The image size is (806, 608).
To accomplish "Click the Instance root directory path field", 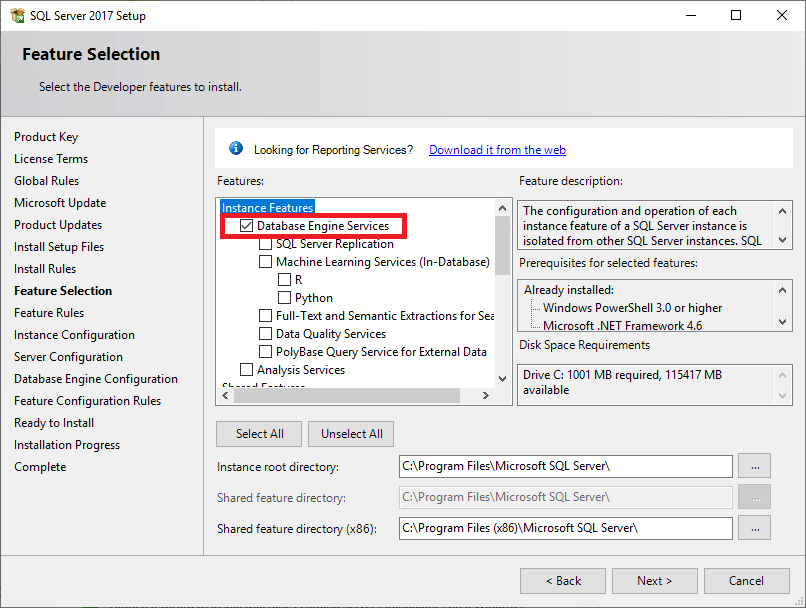I will [x=566, y=466].
